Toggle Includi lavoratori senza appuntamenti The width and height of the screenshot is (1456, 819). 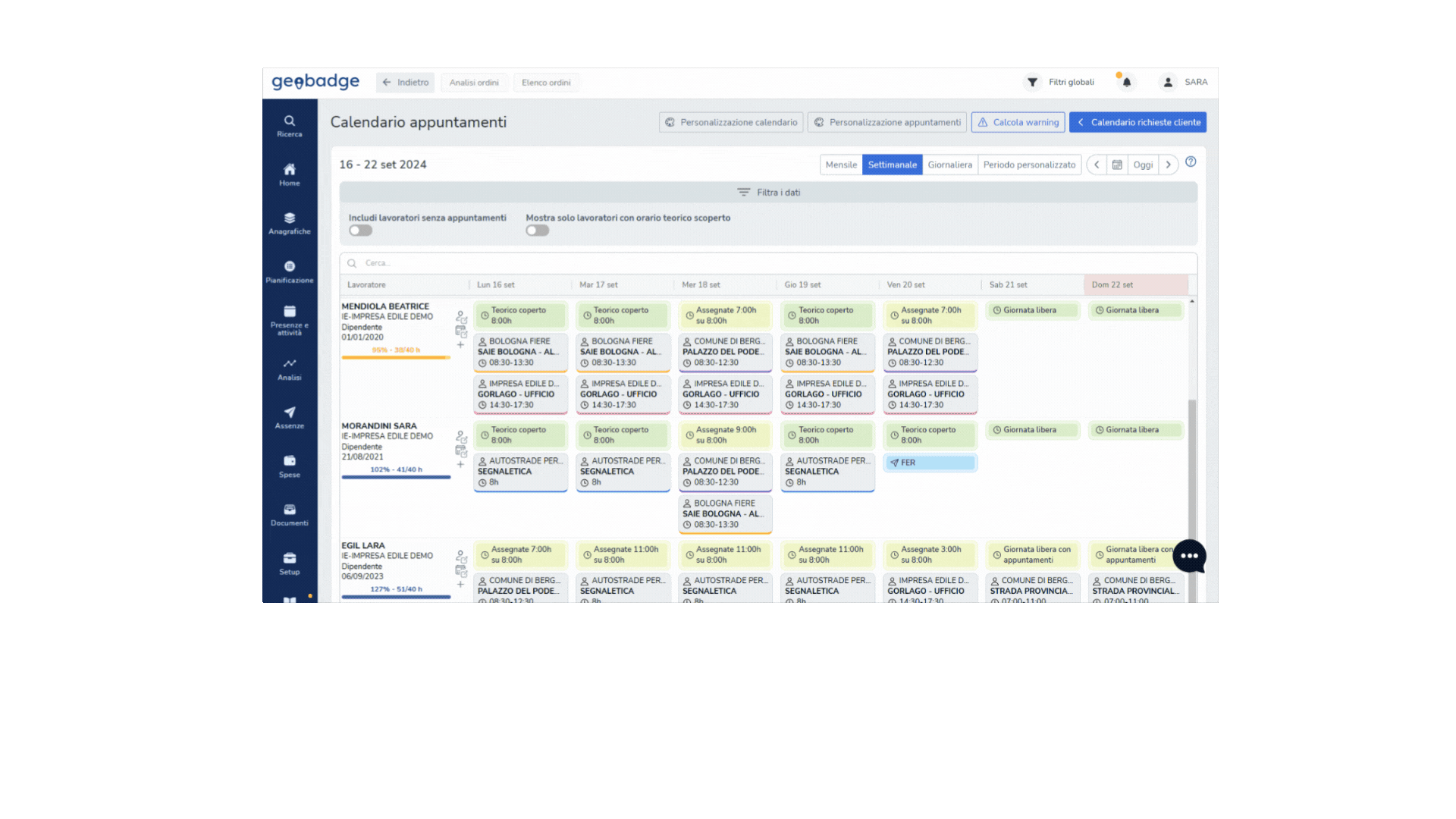point(360,231)
